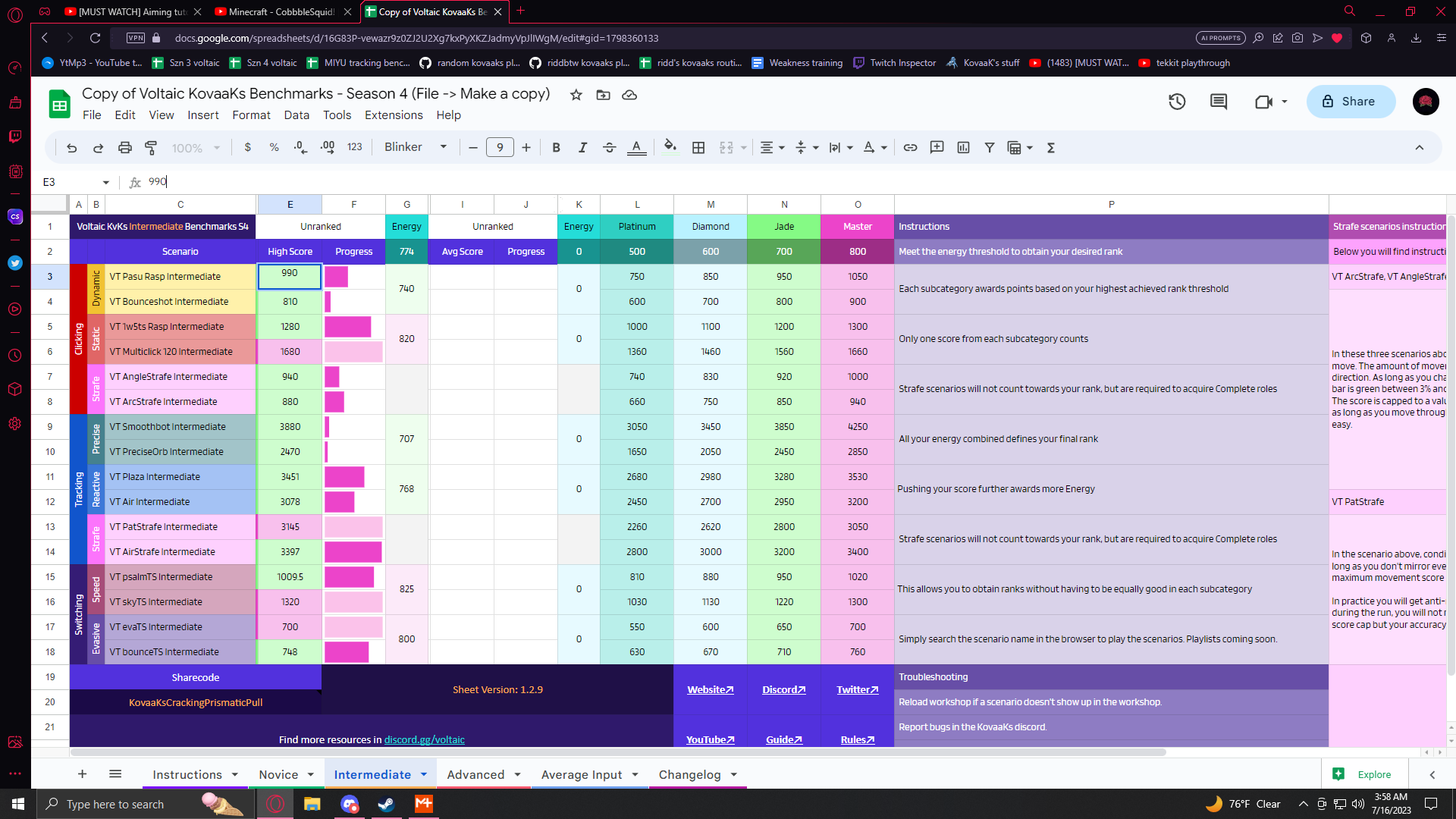This screenshot has height=819, width=1456.
Task: Click the sum/sigma function icon
Action: pyautogui.click(x=1052, y=148)
